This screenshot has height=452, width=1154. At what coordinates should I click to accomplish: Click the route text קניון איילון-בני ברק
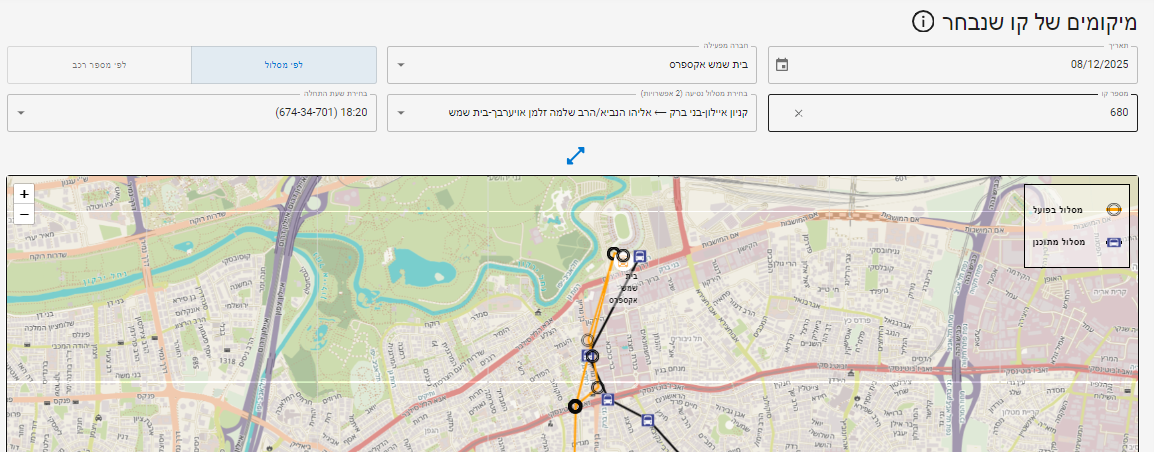click(x=707, y=113)
